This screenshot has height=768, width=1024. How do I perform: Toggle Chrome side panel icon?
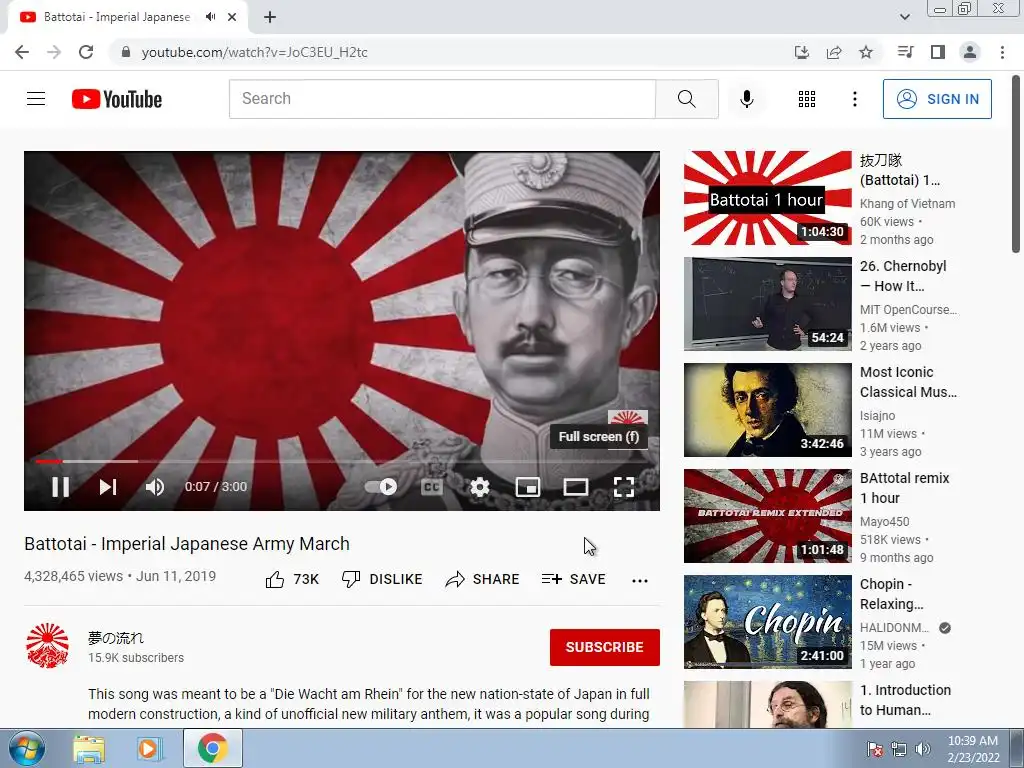click(938, 52)
